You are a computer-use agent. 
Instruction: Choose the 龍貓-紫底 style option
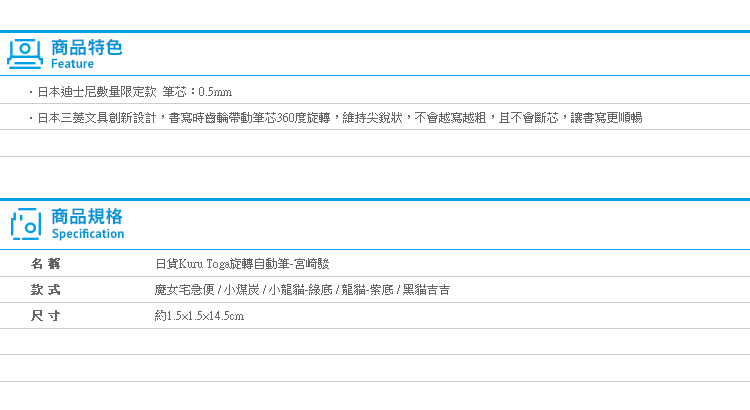coord(366,290)
